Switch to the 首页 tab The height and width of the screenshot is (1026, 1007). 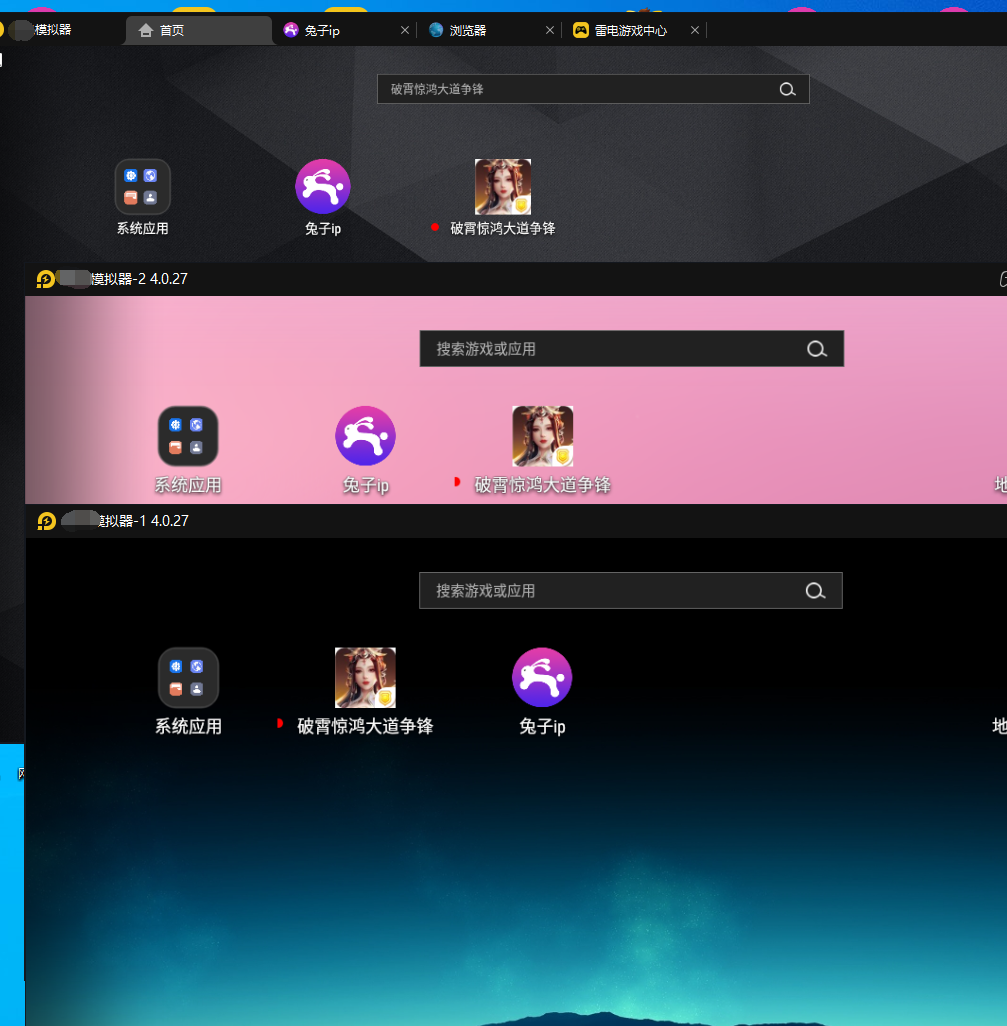[x=199, y=31]
